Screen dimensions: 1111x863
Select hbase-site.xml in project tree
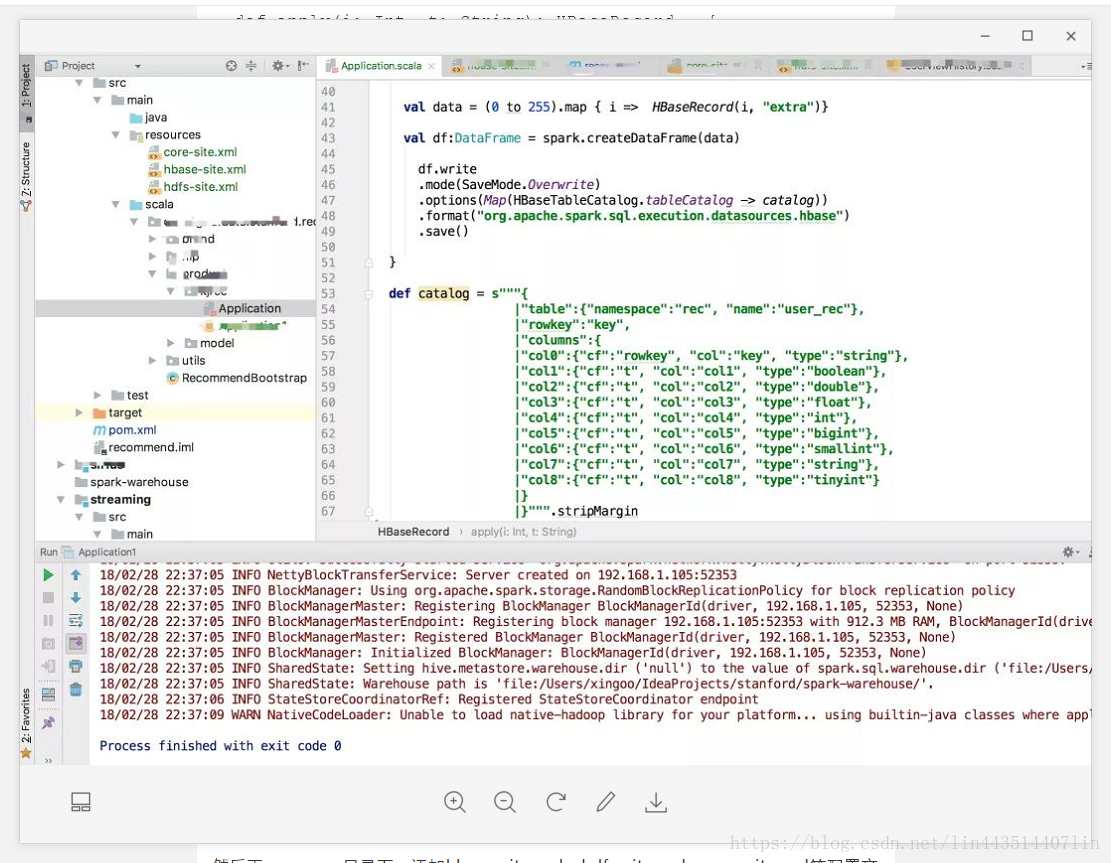click(204, 169)
